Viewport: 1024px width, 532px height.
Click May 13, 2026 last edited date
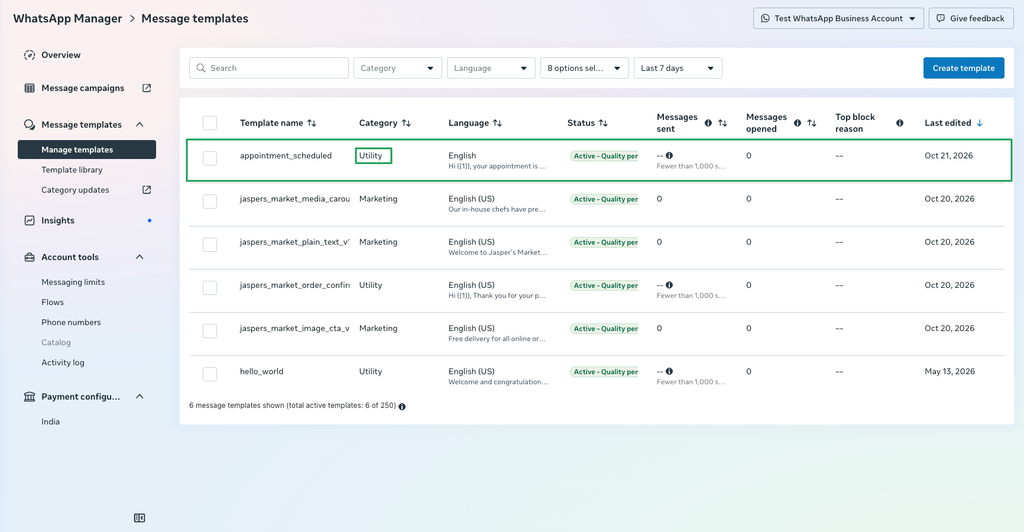[x=950, y=371]
